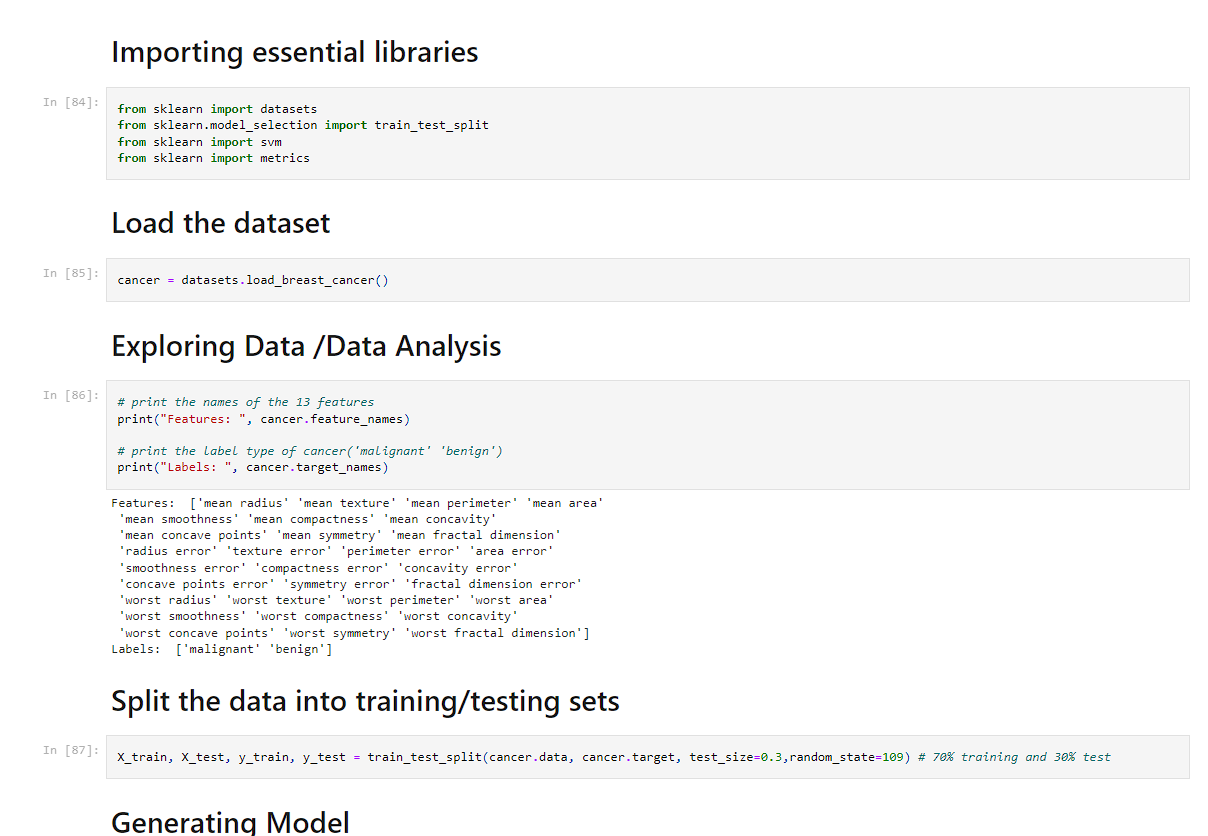Screen dimensions: 1208x836
Task: Click the 'from sklearn import metrics' line
Action: 213,158
